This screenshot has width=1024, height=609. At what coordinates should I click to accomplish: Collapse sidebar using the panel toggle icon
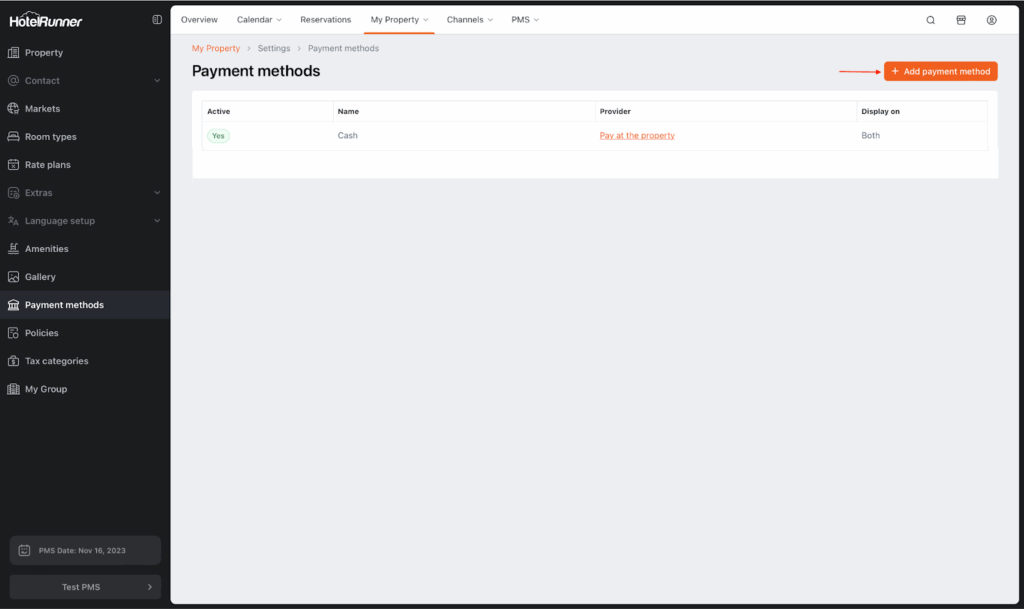pyautogui.click(x=157, y=20)
